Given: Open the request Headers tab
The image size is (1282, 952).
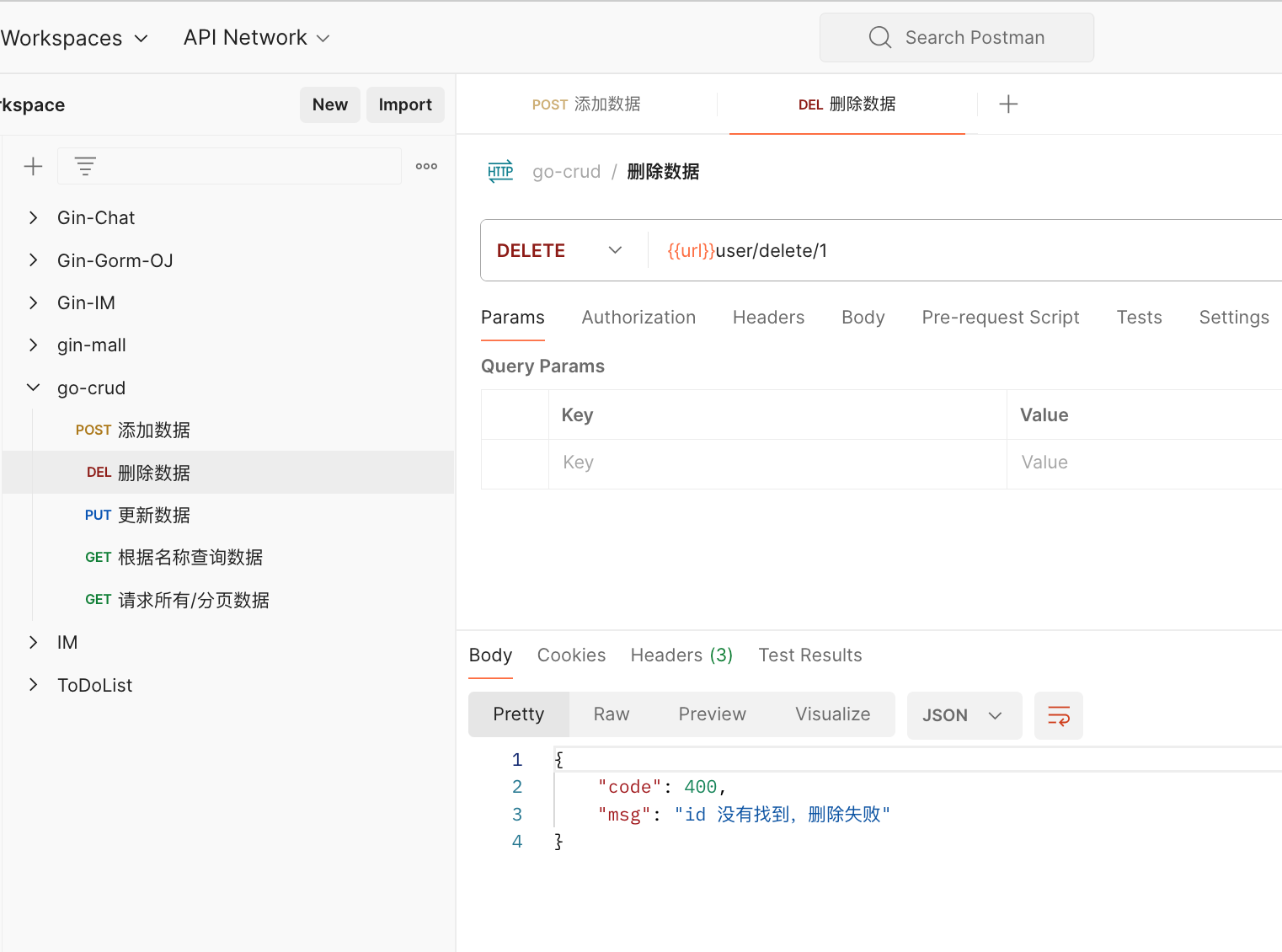Looking at the screenshot, I should point(768,318).
